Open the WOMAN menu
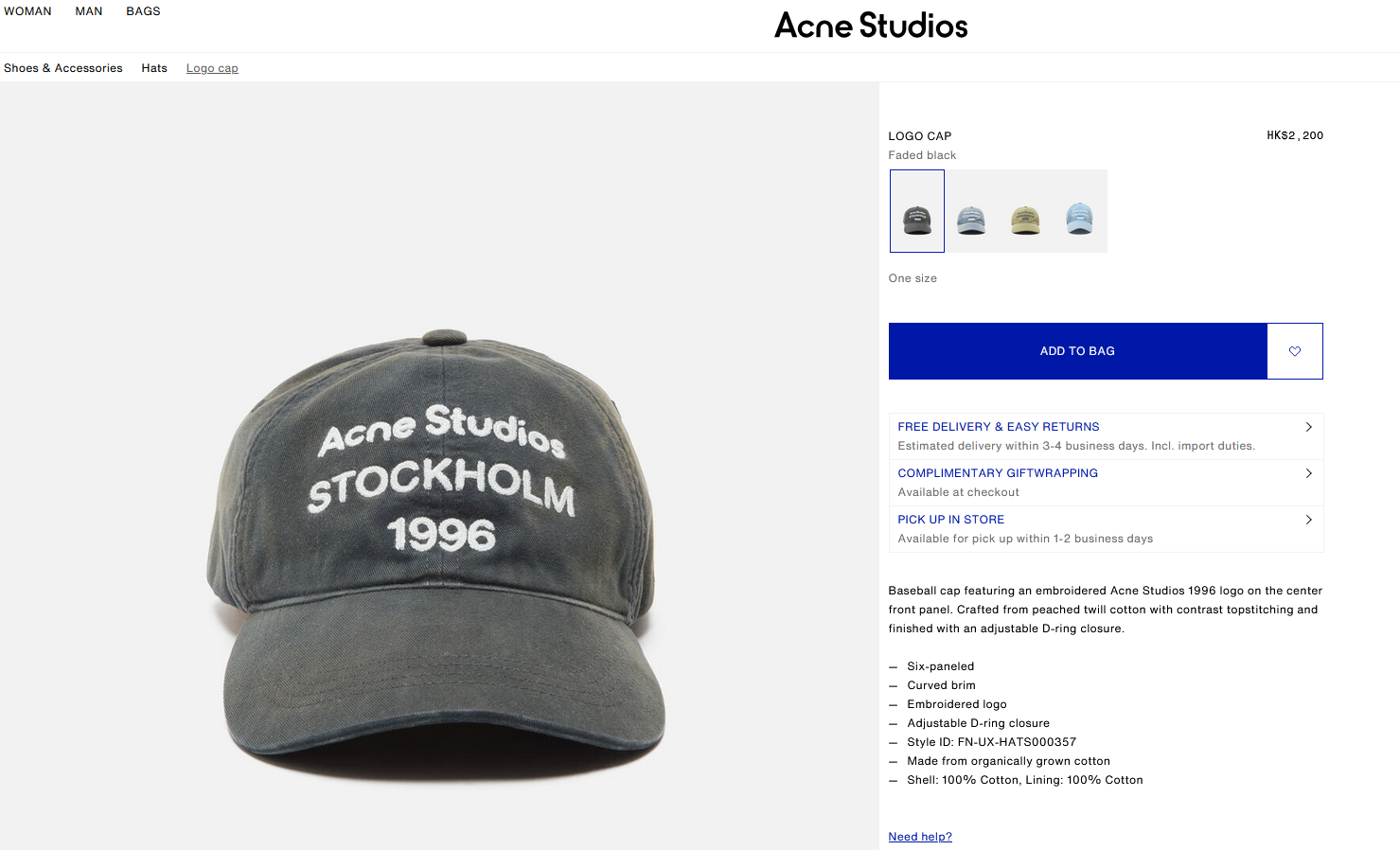 pyautogui.click(x=27, y=11)
